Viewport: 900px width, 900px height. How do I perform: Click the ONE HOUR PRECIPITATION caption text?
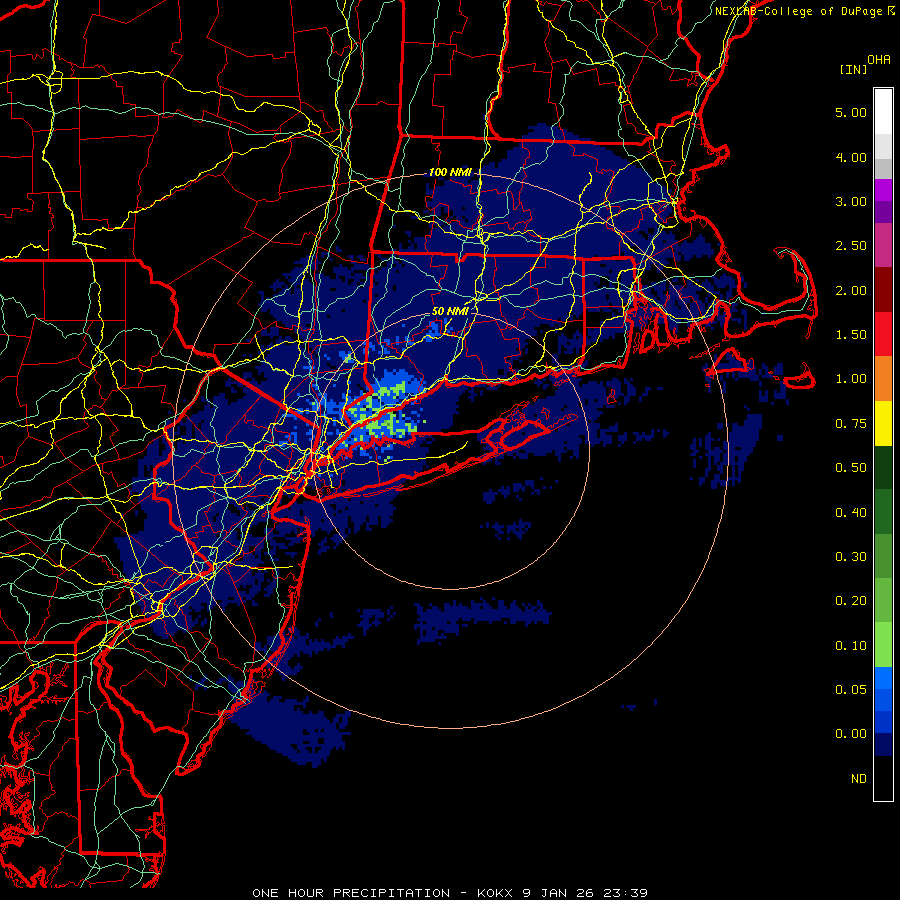click(351, 893)
